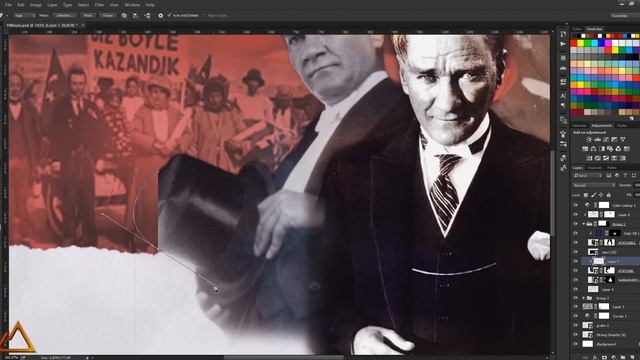This screenshot has height=360, width=640.
Task: Lock layer position
Action: tap(601, 195)
